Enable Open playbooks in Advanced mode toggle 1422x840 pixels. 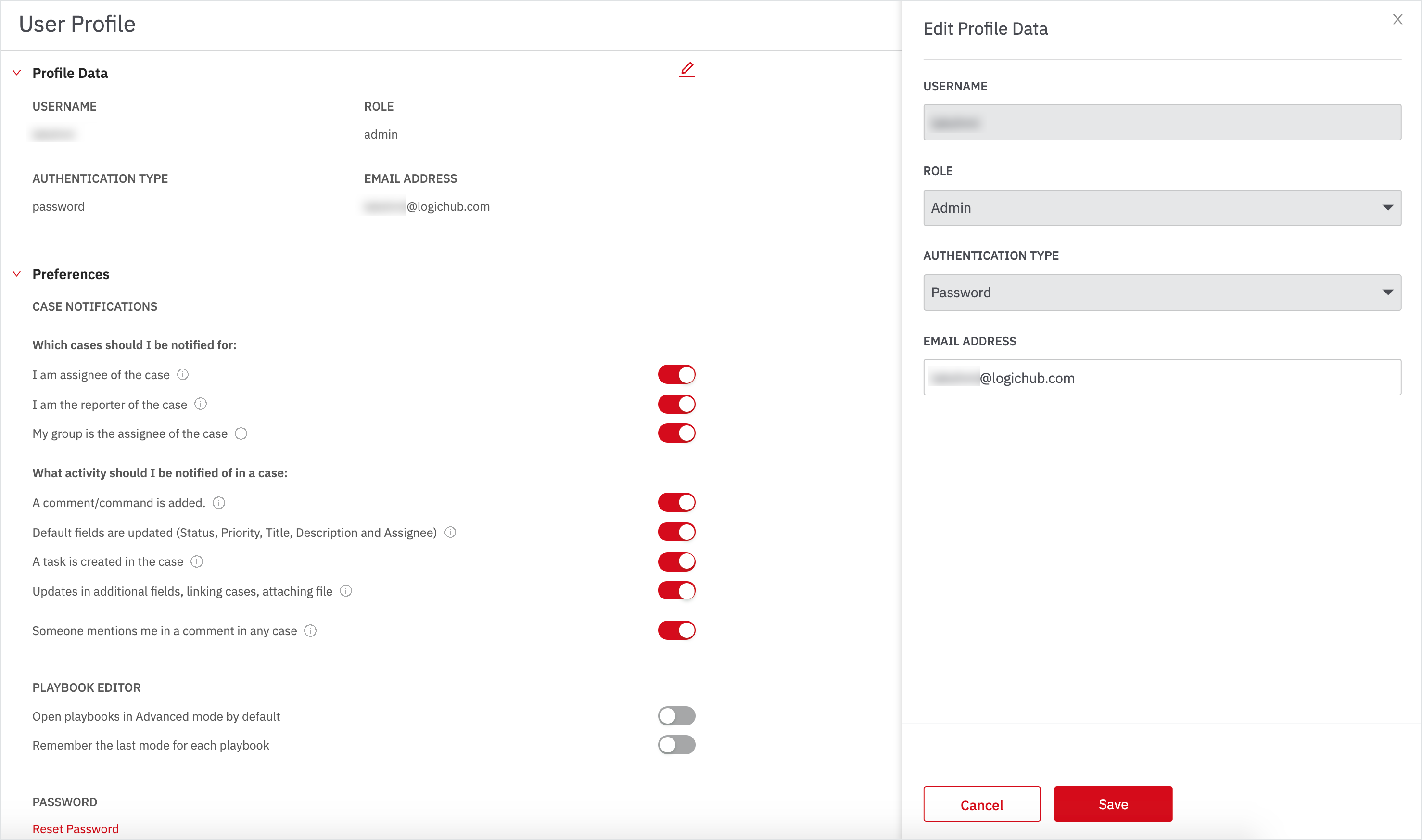coord(676,716)
